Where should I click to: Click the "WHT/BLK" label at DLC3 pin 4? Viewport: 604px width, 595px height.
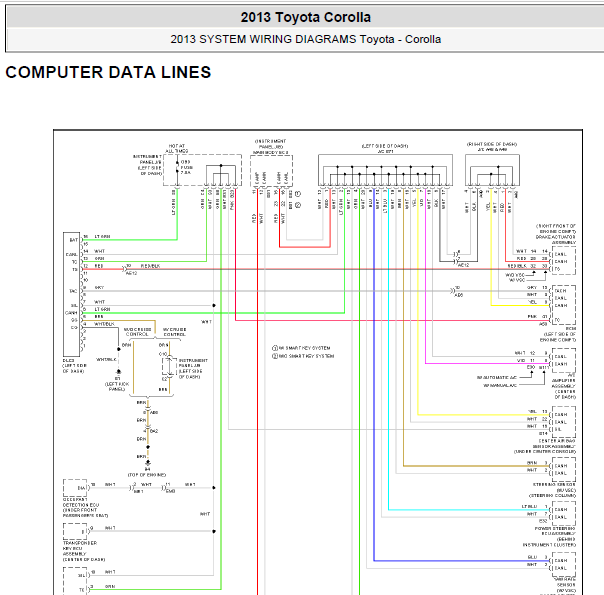tap(104, 324)
